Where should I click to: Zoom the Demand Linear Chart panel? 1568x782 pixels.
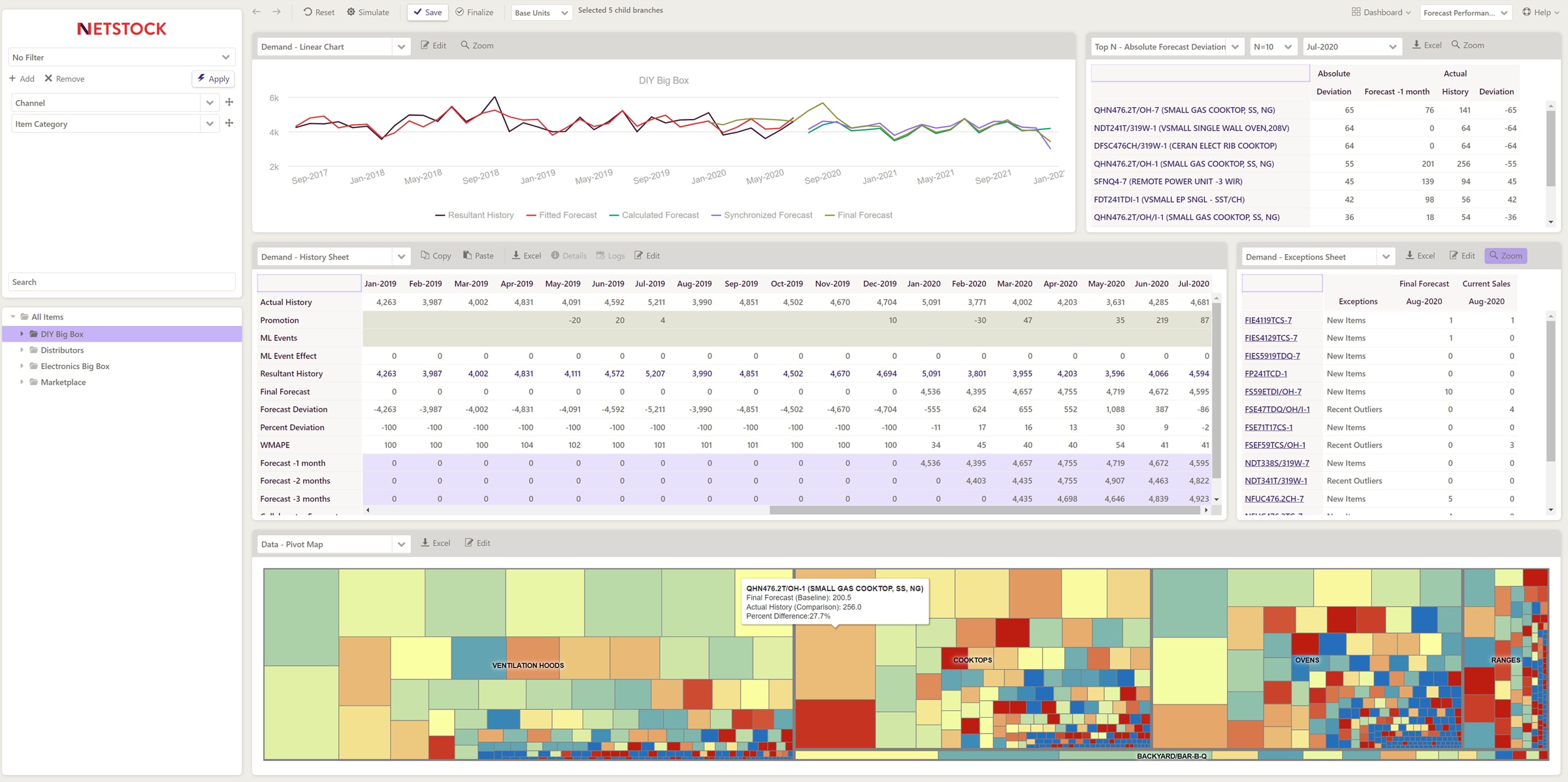[x=476, y=45]
